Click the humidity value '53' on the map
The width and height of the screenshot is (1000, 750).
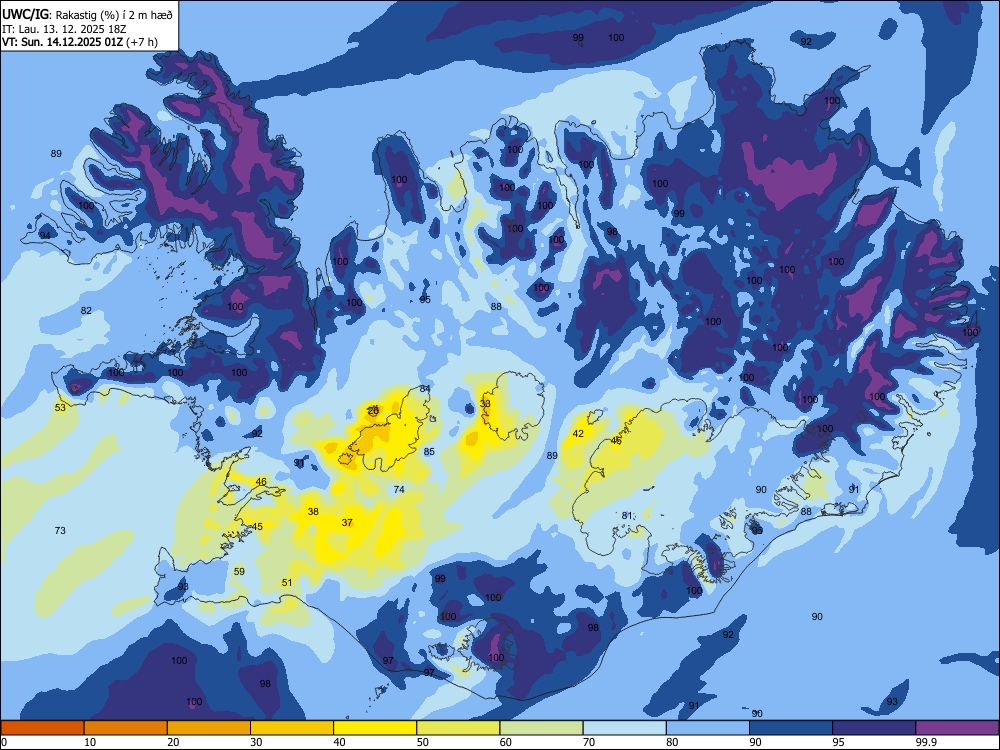tap(60, 407)
